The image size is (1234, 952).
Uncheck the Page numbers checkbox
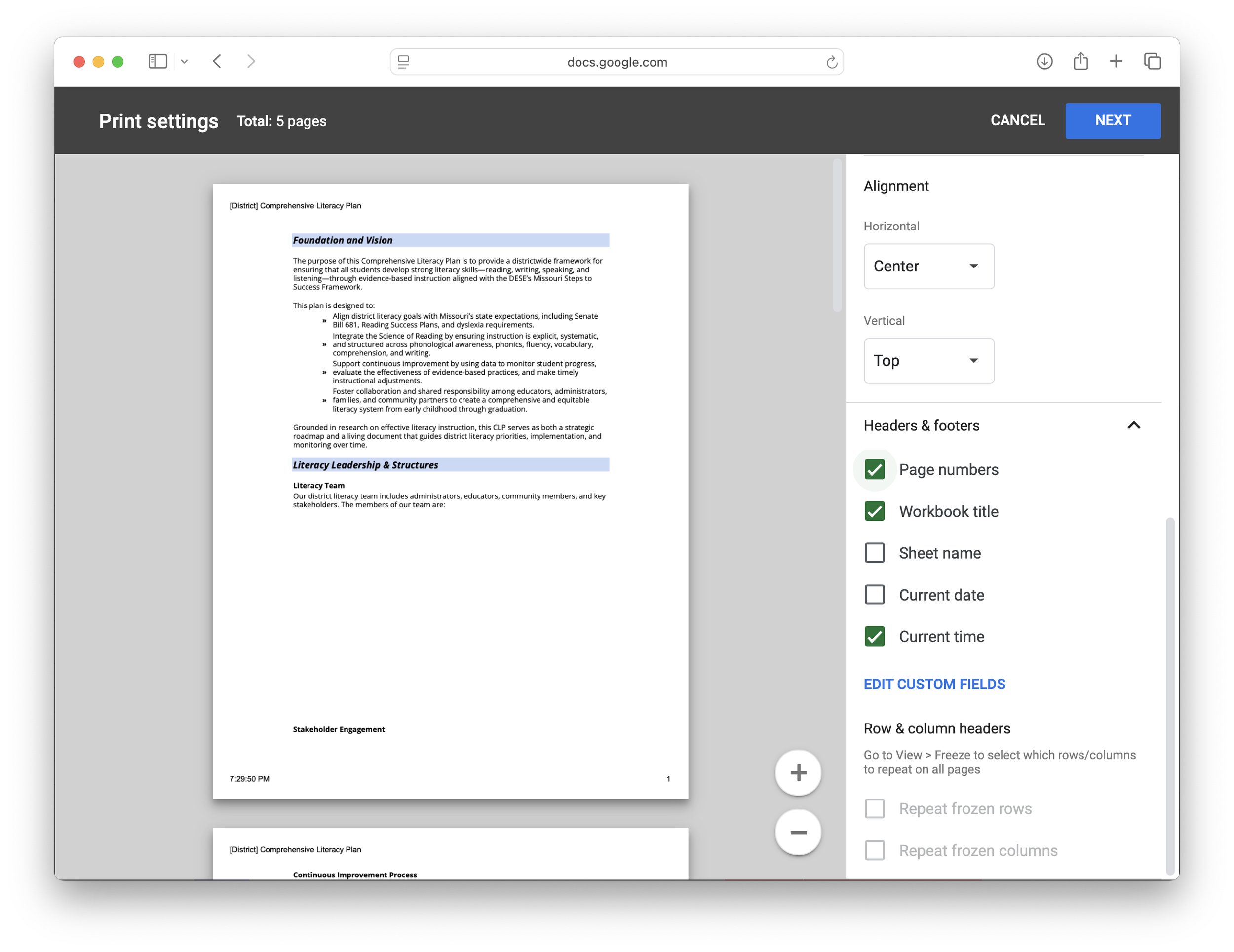click(875, 469)
